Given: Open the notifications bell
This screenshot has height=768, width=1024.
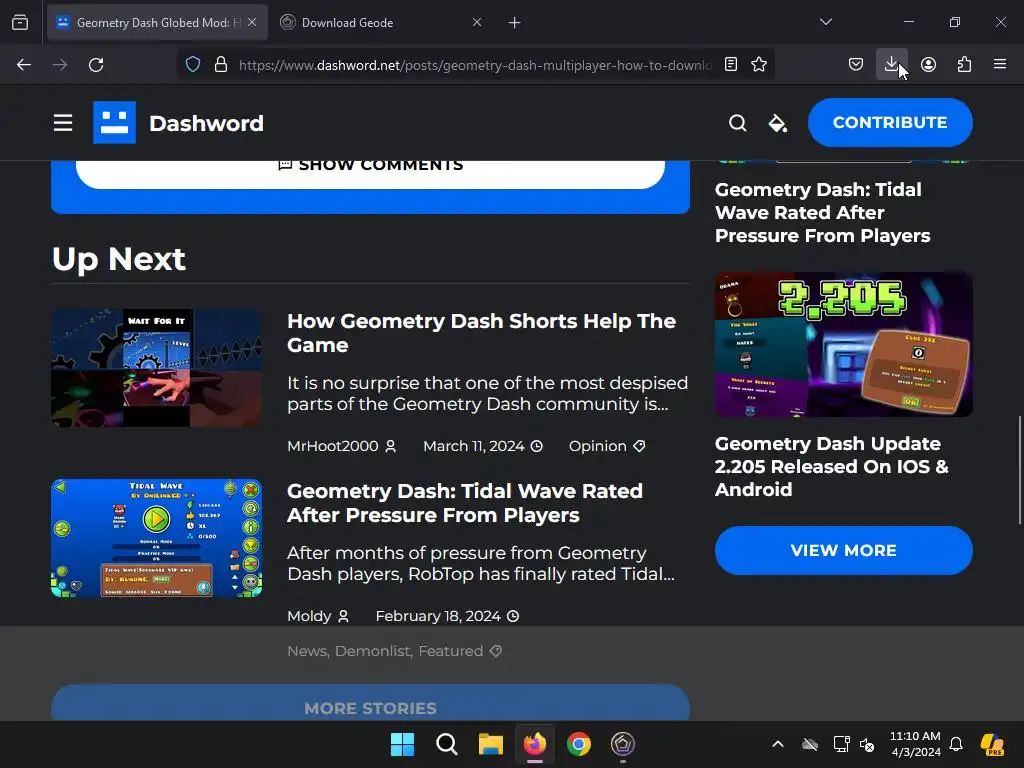Looking at the screenshot, I should click(956, 744).
